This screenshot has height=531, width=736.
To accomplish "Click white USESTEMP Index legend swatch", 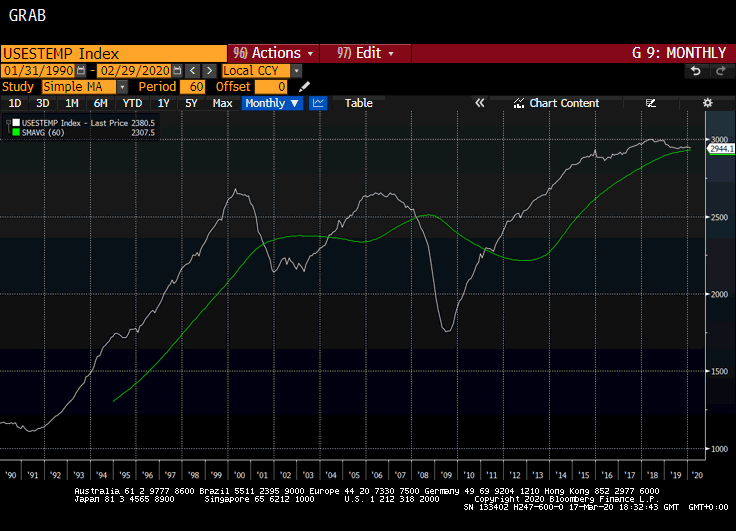I will 16,123.
